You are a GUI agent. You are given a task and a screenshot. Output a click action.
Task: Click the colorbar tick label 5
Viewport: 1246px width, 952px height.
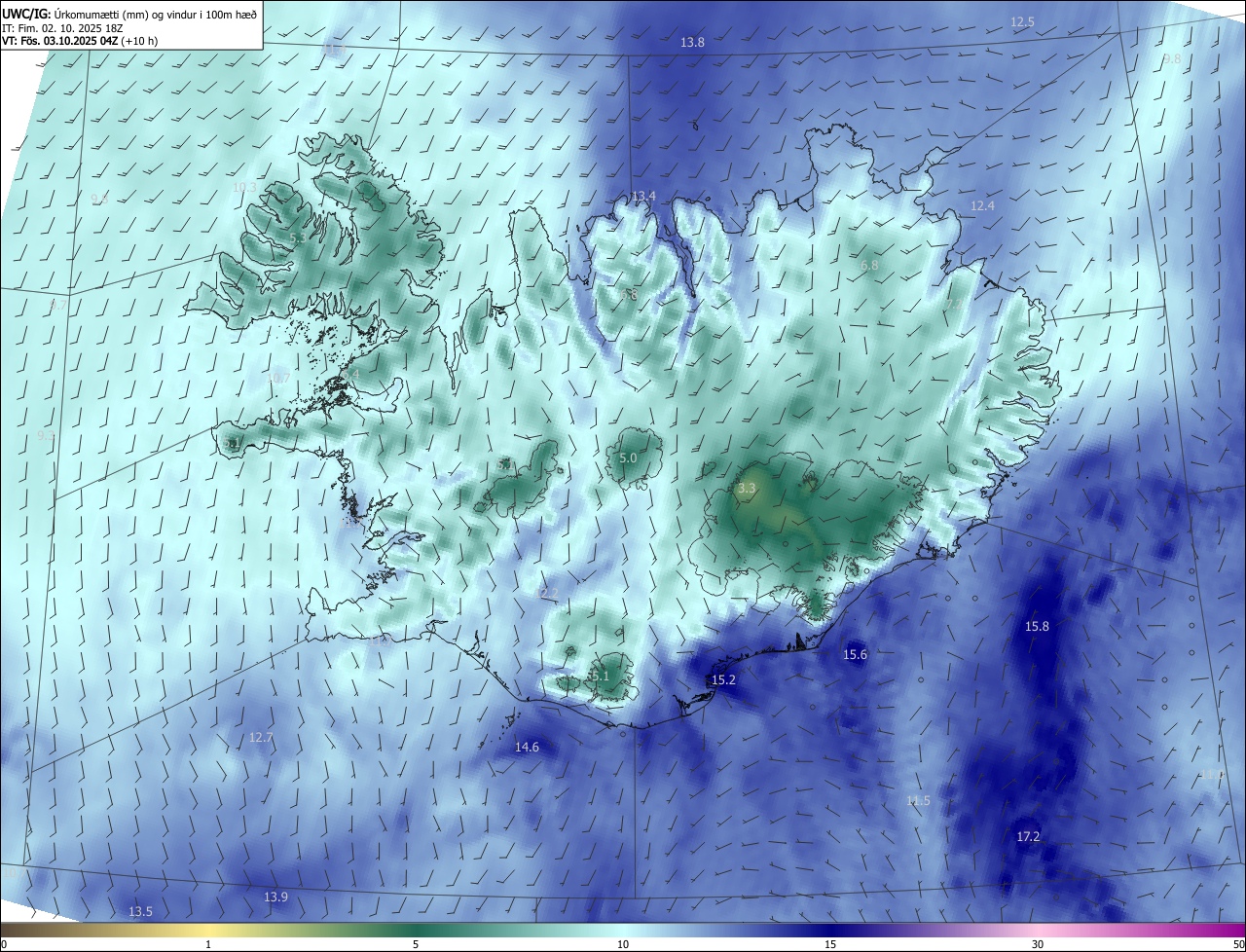[x=416, y=944]
